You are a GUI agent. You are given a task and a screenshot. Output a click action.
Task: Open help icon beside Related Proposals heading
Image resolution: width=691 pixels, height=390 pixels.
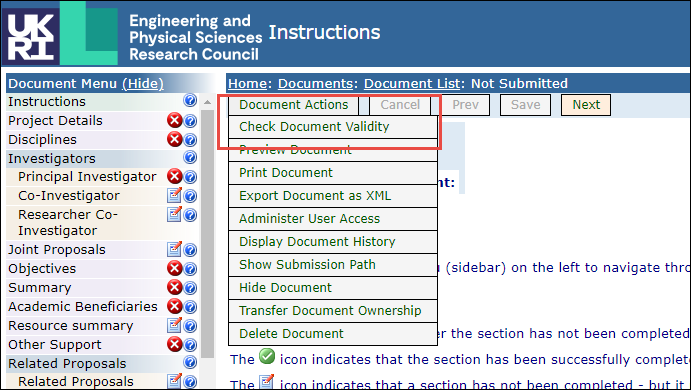point(190,362)
